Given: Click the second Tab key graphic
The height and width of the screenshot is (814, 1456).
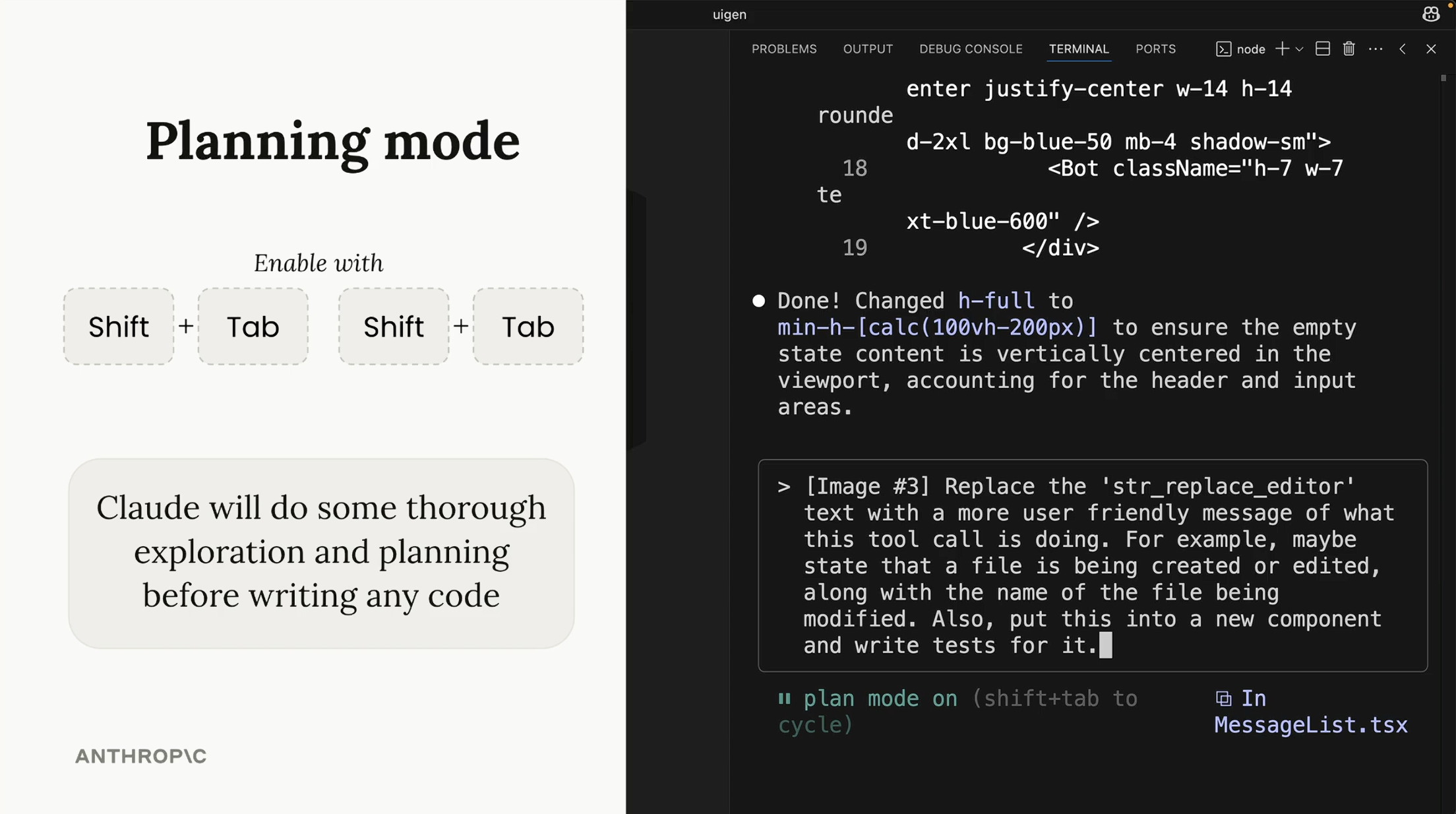Looking at the screenshot, I should tap(528, 327).
